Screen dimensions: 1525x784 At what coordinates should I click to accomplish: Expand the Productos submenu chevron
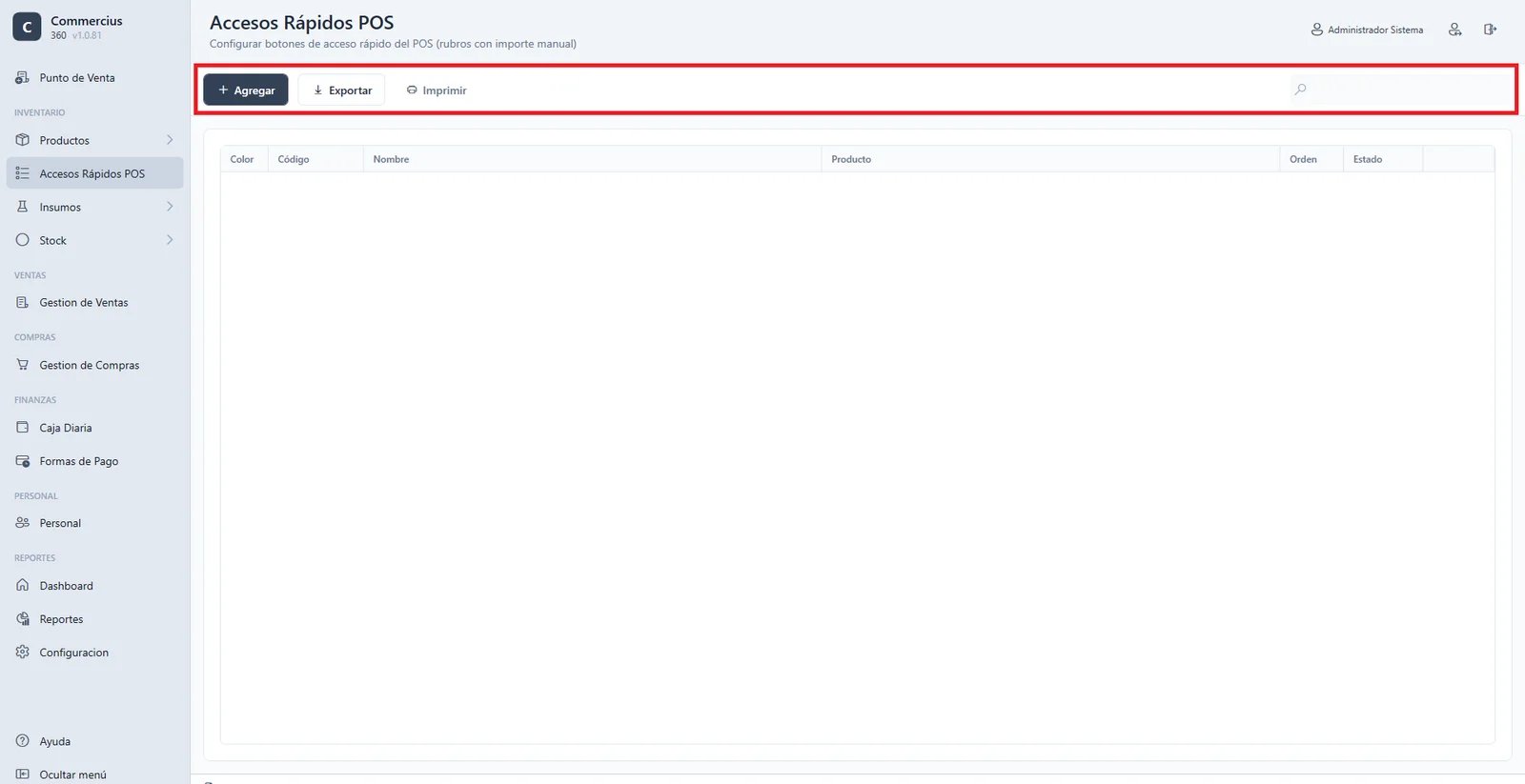[170, 140]
